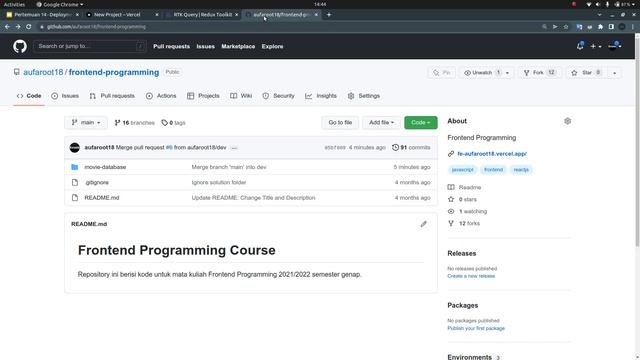Screen dimensions: 640x360
Task: Click Create a new release
Action: point(471,276)
